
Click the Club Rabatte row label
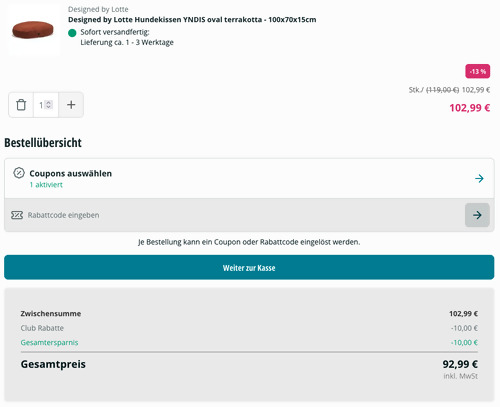tap(42, 328)
